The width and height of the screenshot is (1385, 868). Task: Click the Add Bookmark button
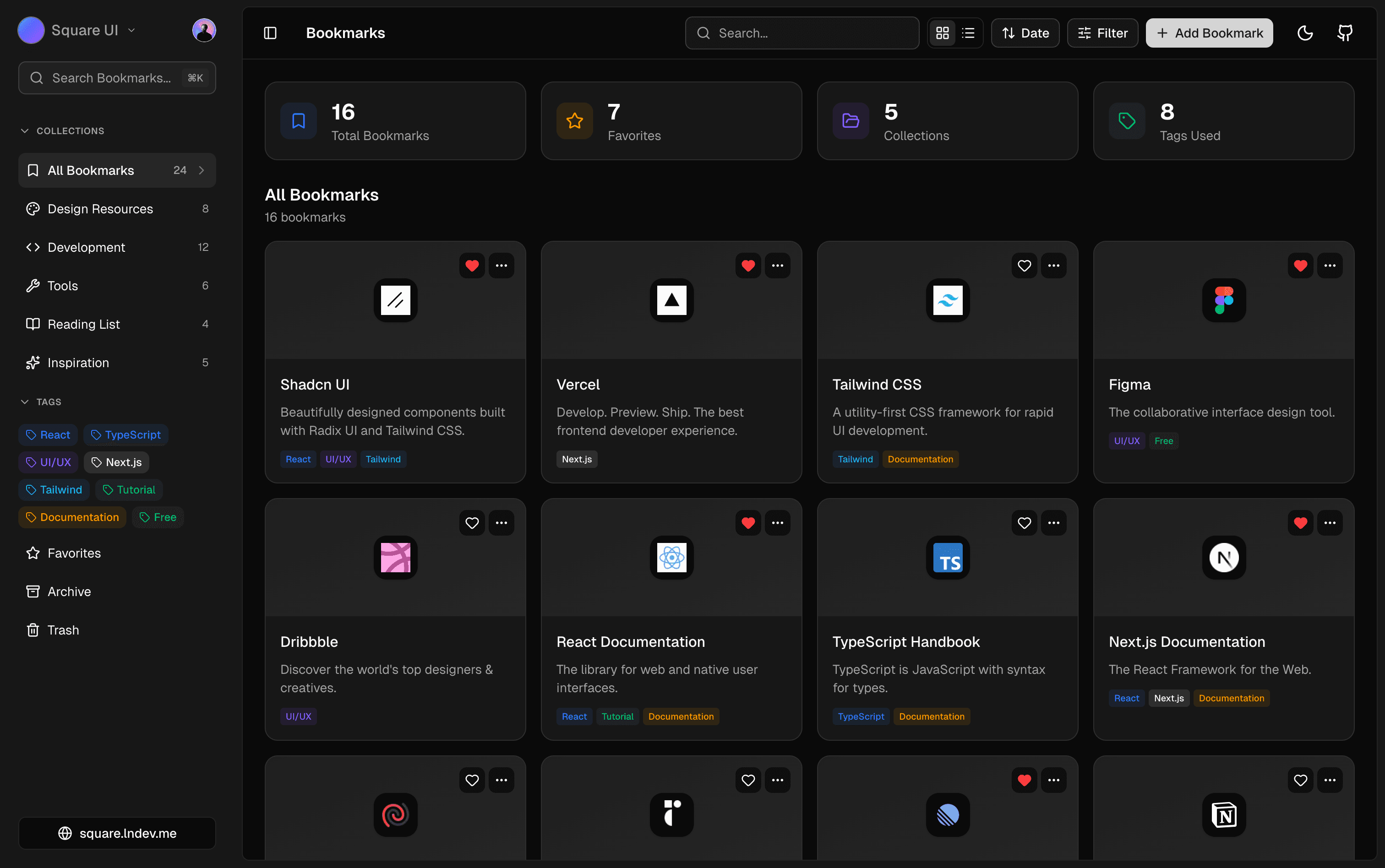point(1208,33)
